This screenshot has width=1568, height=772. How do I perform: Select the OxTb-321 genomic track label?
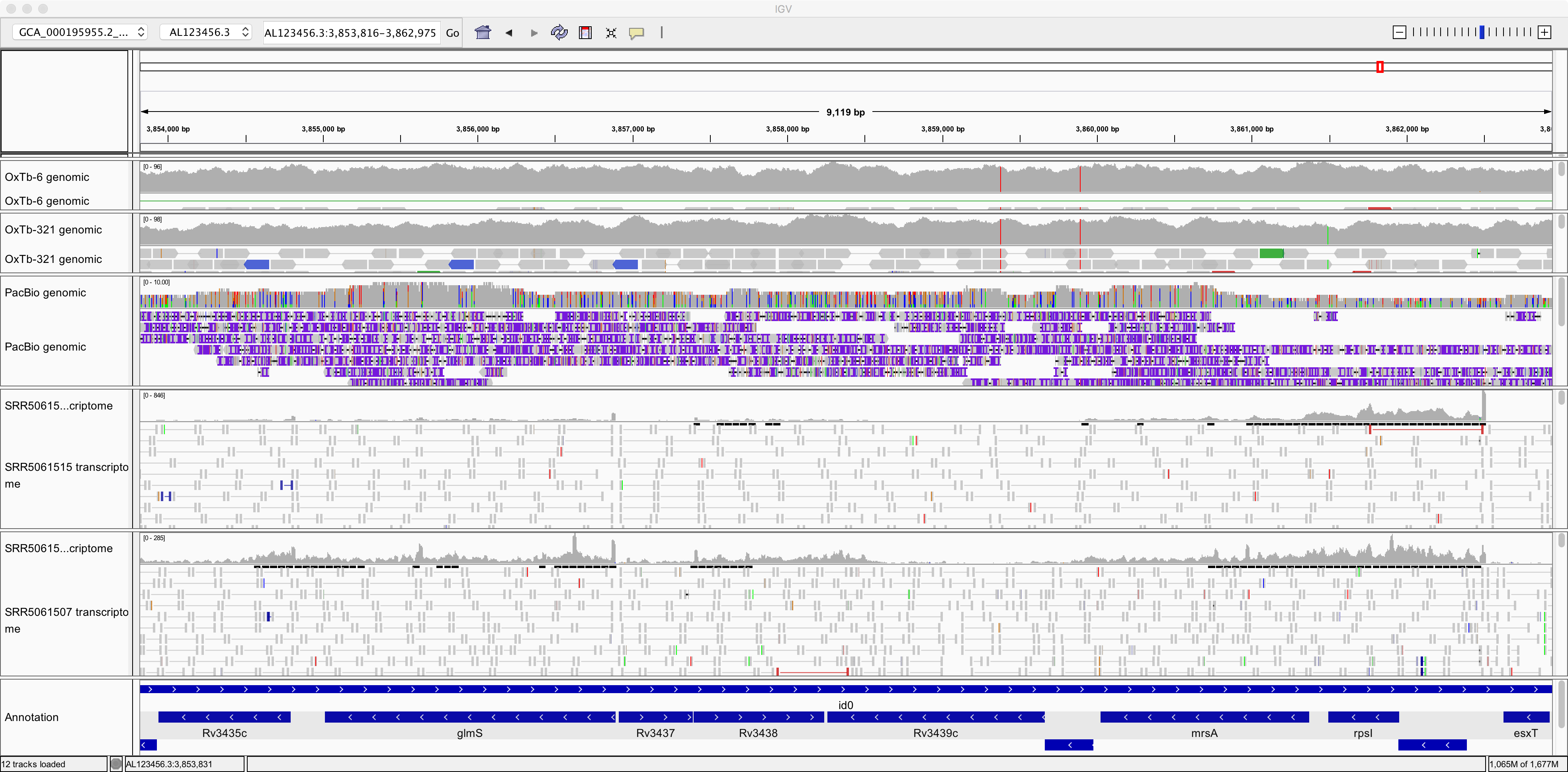(54, 229)
